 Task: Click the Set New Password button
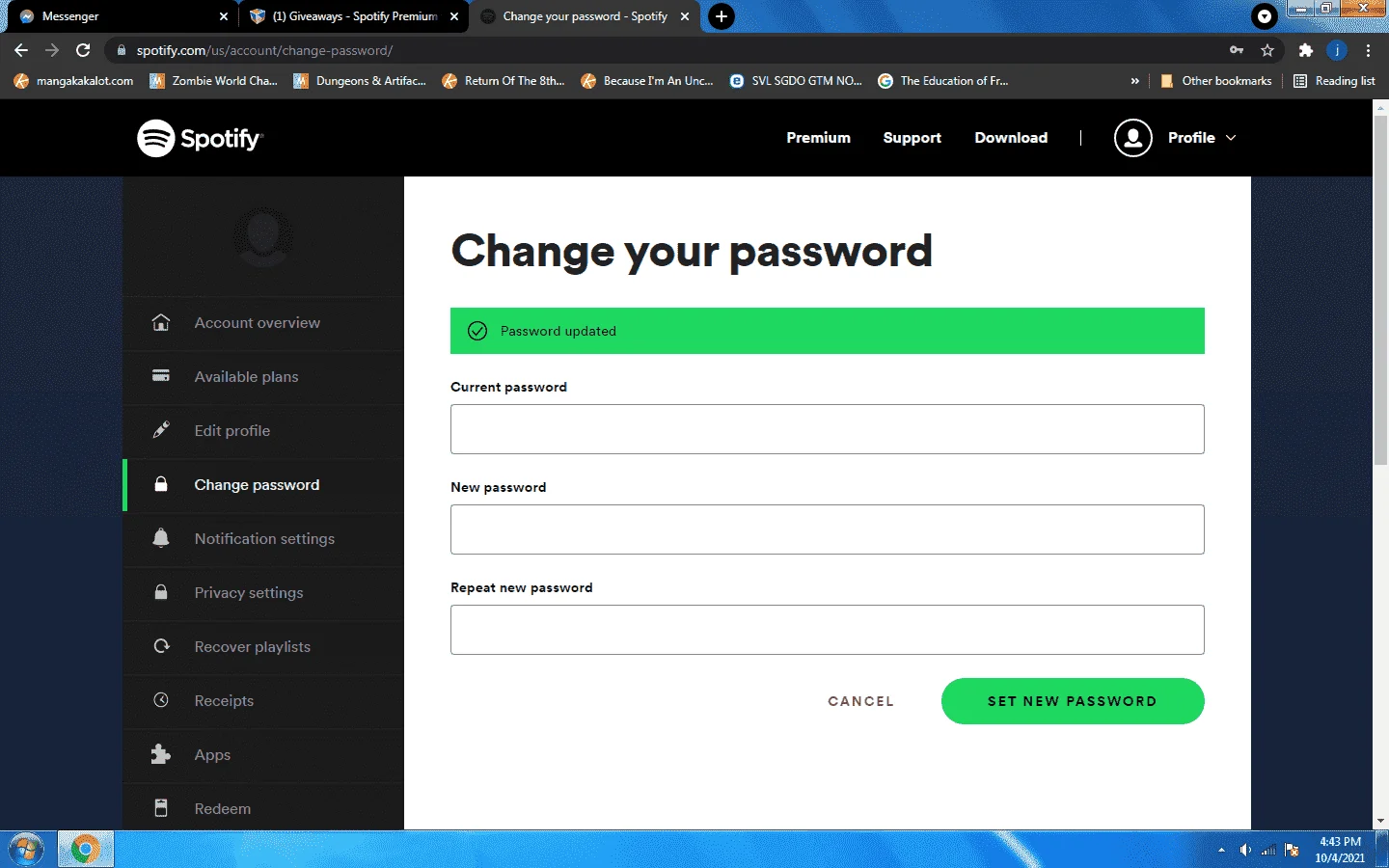pos(1073,701)
